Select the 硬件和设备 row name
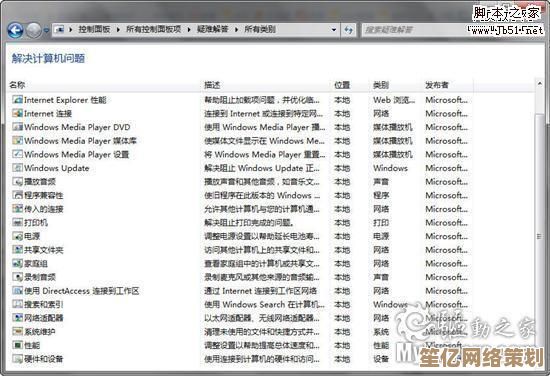Image resolution: width=550 pixels, height=376 pixels. [x=44, y=359]
